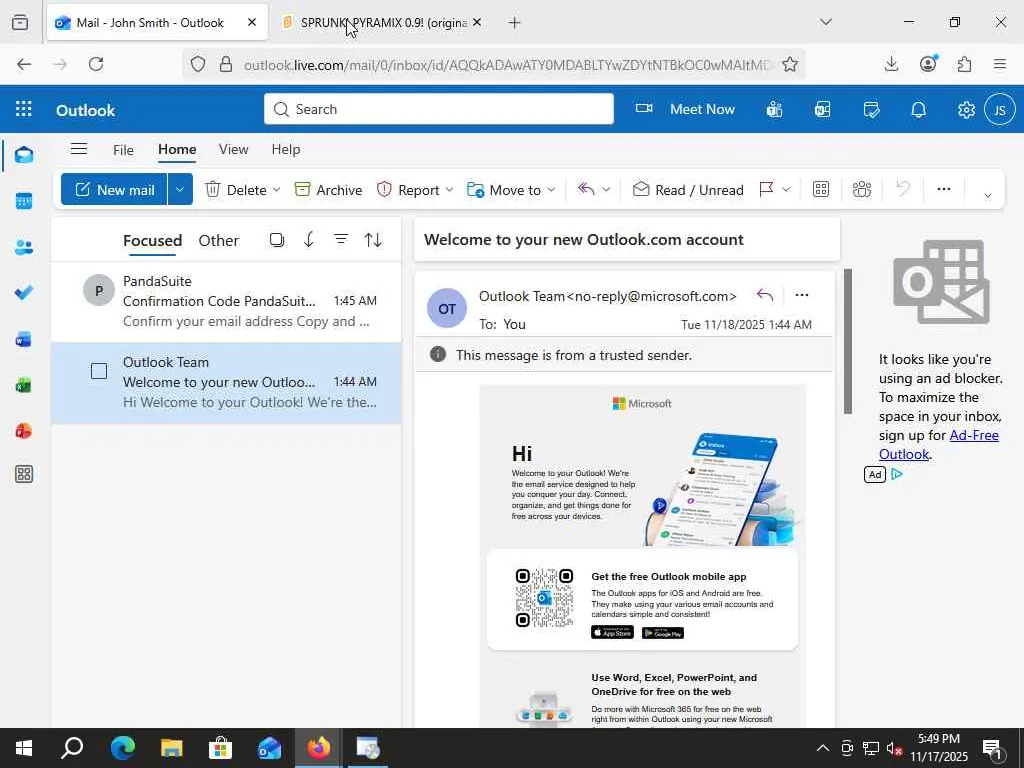Click the Search mail field
The image size is (1024, 768).
[x=439, y=109]
